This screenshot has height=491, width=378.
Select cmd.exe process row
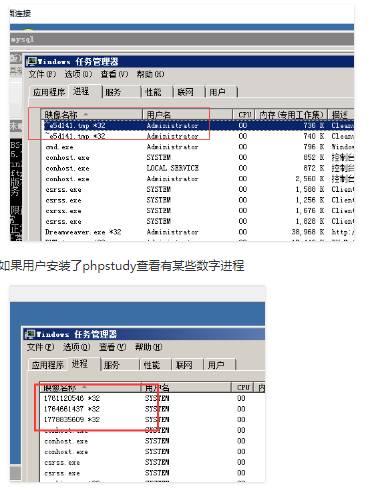[199, 147]
